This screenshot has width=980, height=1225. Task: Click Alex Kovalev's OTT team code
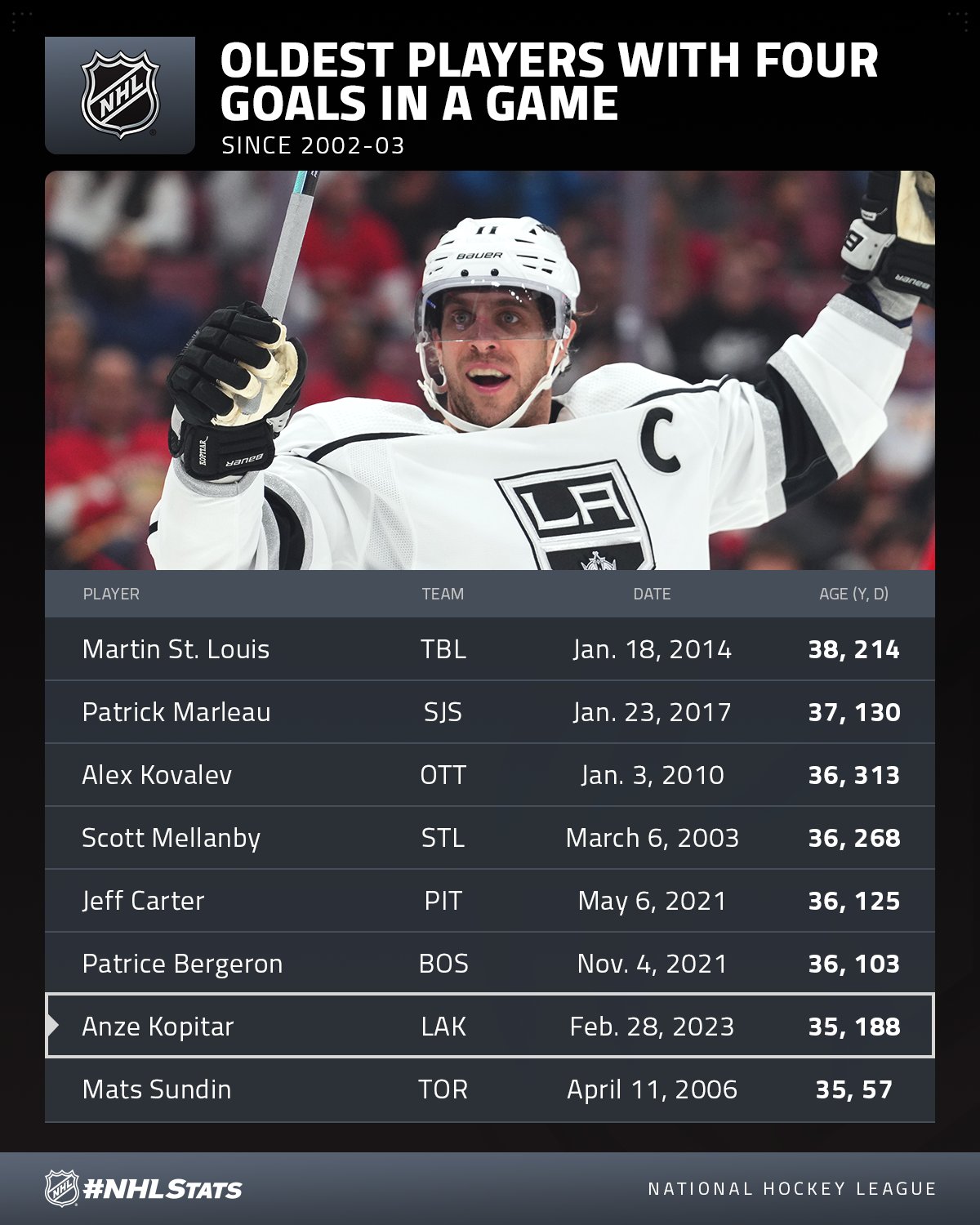pos(443,775)
